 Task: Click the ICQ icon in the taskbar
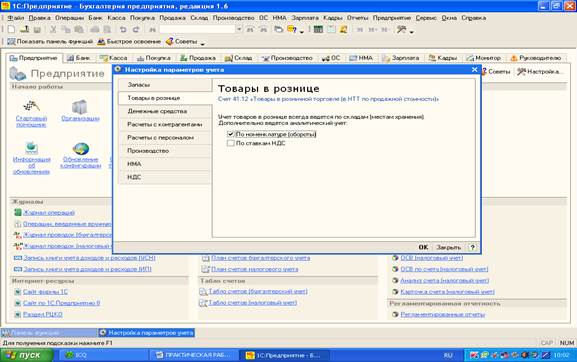pos(70,355)
